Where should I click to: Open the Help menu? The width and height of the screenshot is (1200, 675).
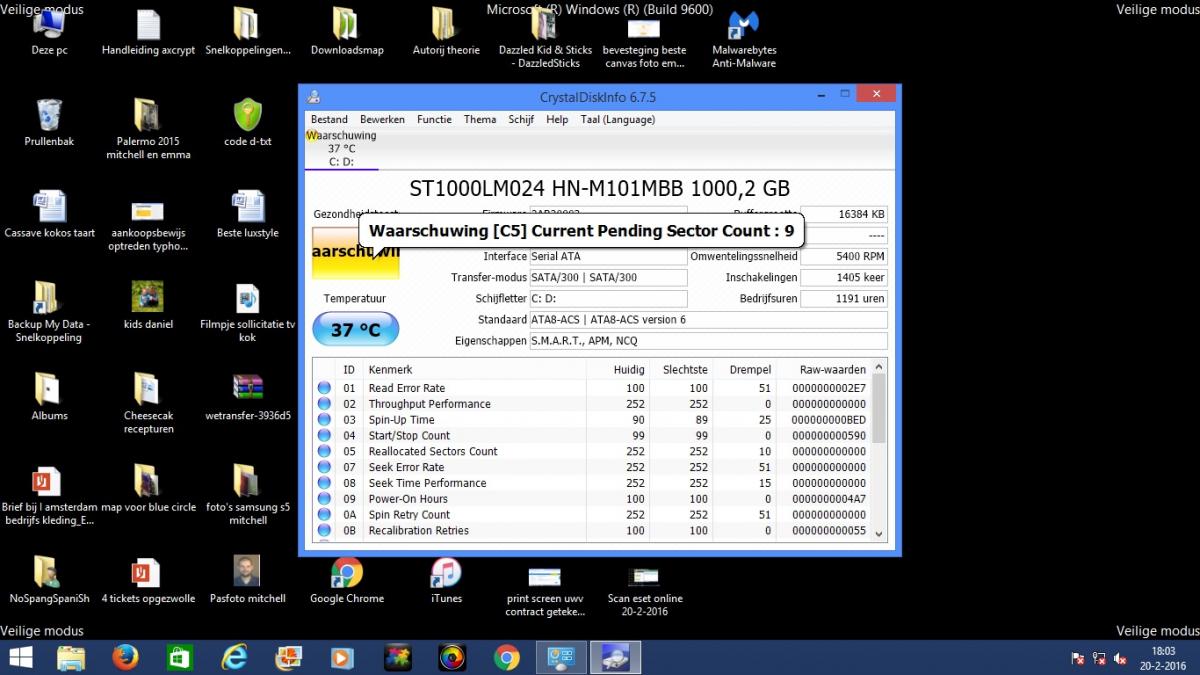557,119
